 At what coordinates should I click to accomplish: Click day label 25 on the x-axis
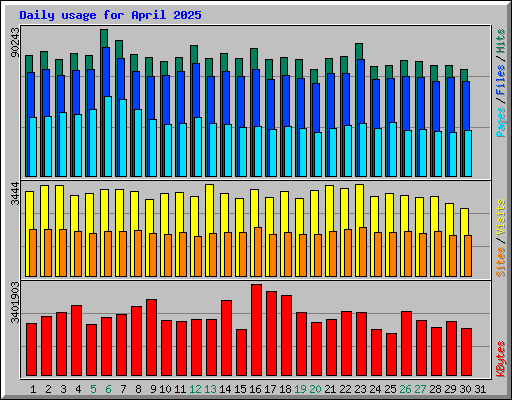[390, 389]
